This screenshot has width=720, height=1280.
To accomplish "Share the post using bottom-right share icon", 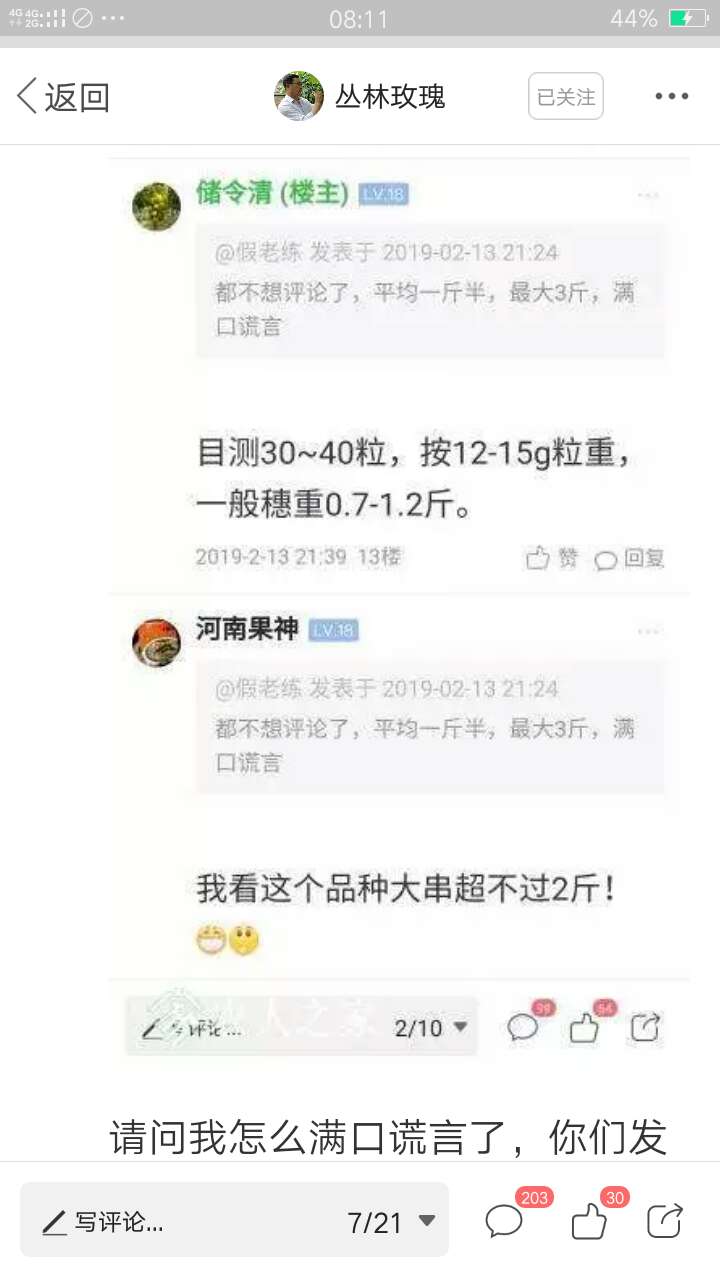I will pyautogui.click(x=665, y=1221).
